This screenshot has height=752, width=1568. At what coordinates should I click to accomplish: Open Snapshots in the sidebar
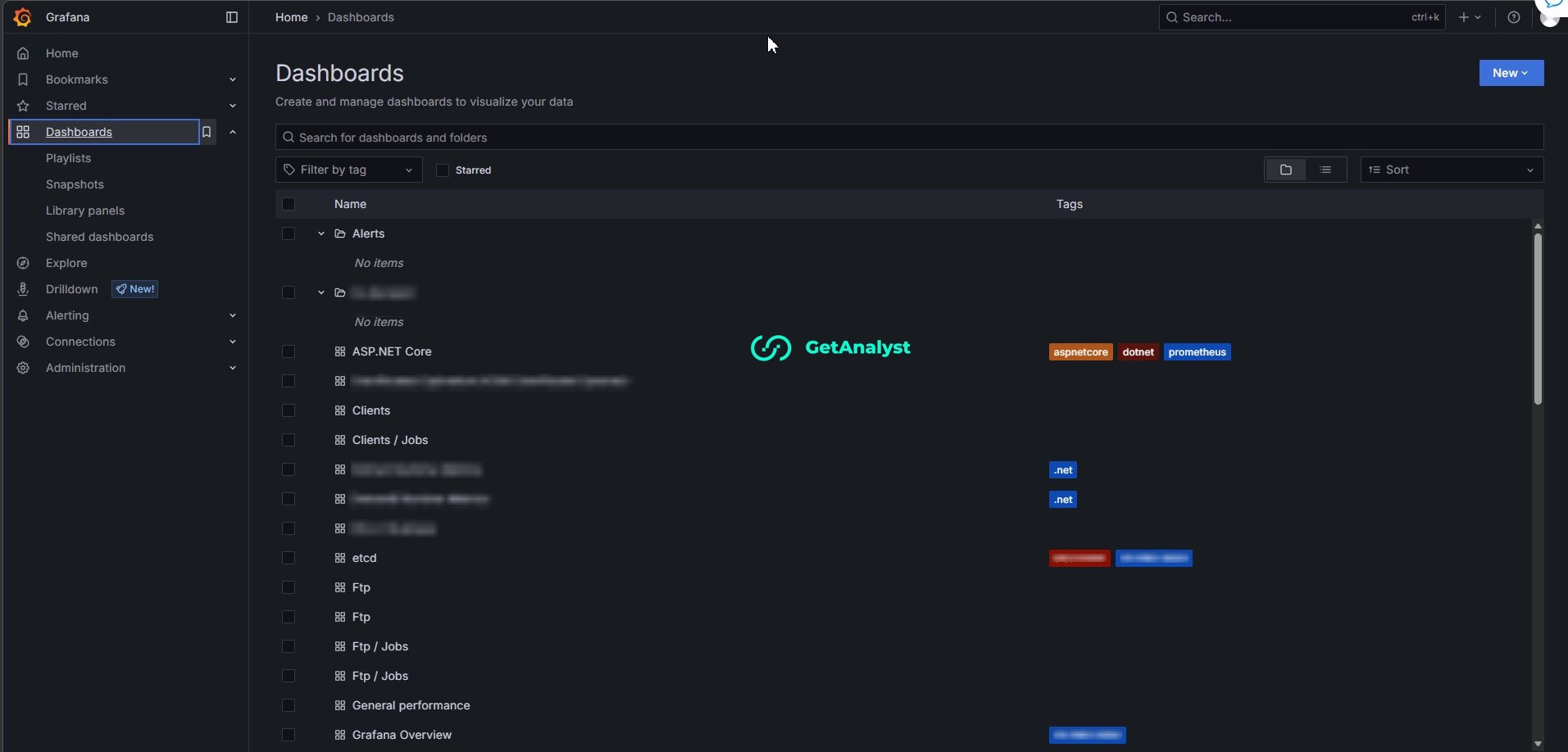75,184
